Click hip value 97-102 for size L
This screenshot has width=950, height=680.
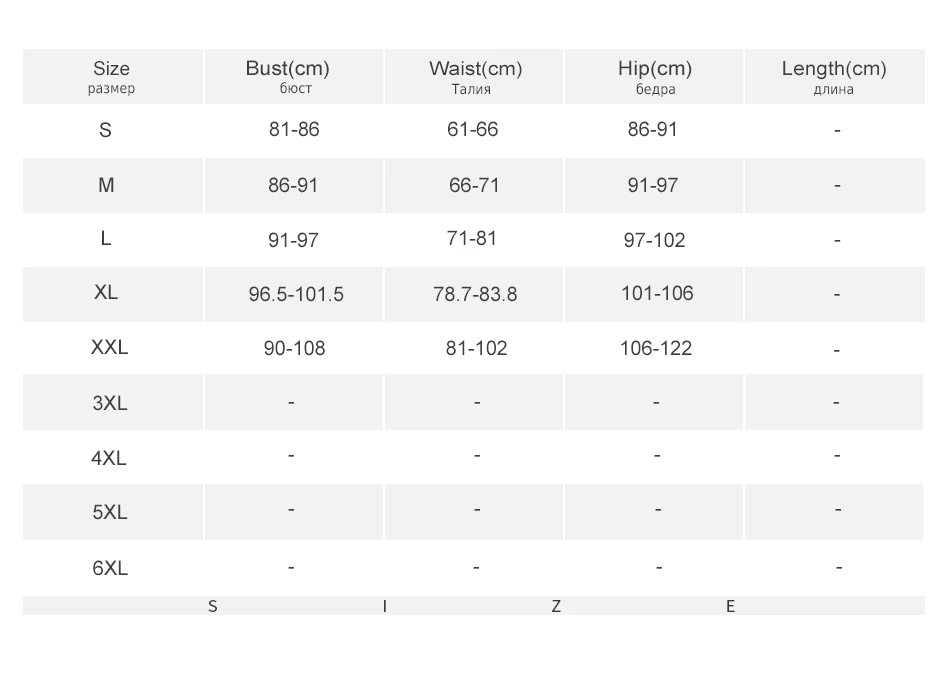654,240
